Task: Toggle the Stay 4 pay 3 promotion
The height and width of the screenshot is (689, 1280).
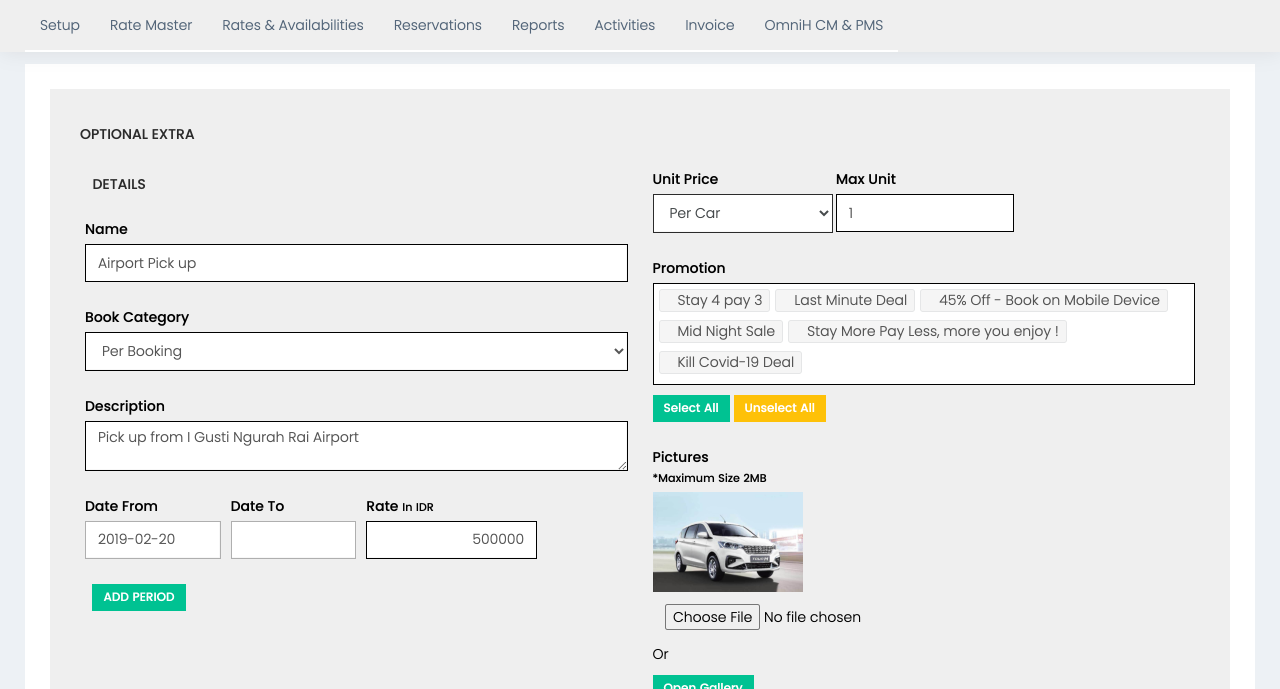Action: pos(715,300)
